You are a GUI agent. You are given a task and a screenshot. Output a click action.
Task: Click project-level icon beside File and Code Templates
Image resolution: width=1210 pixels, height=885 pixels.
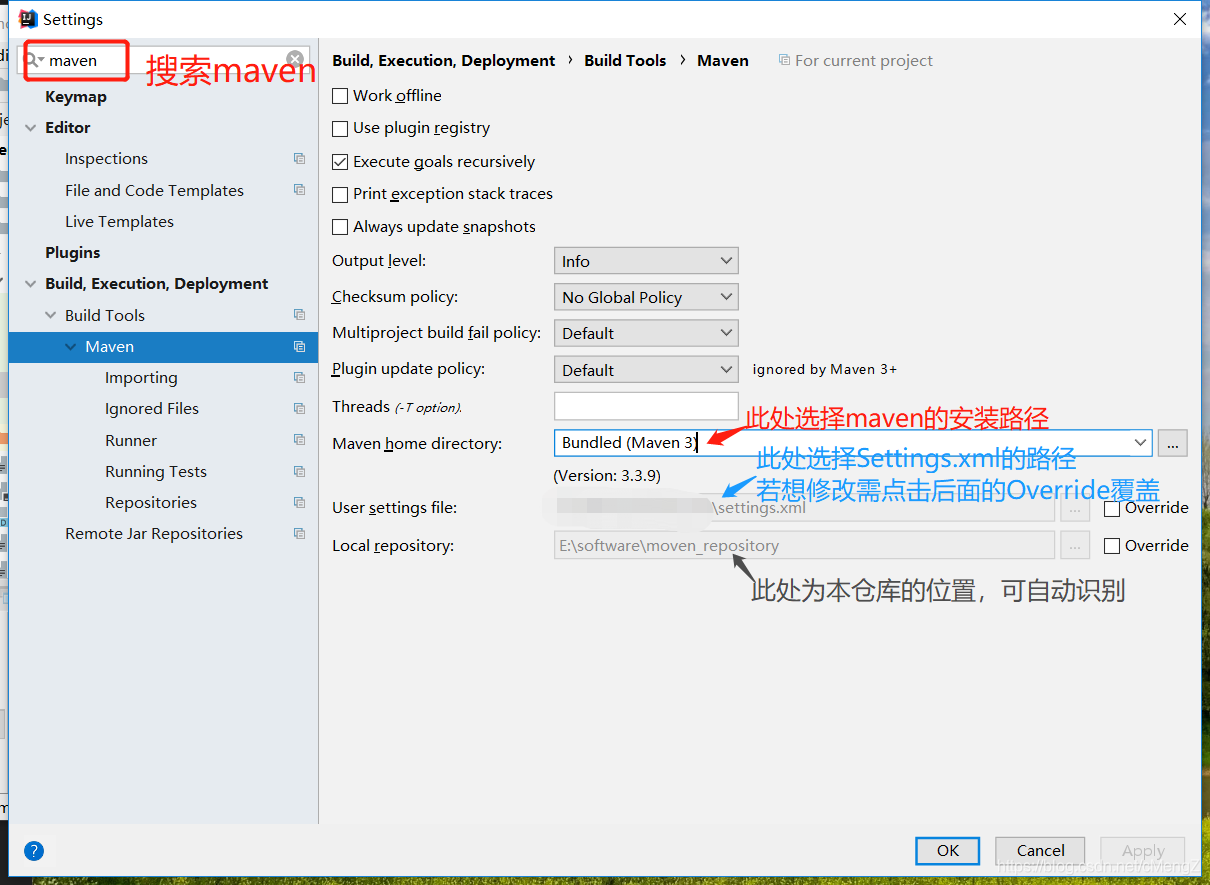[x=299, y=190]
